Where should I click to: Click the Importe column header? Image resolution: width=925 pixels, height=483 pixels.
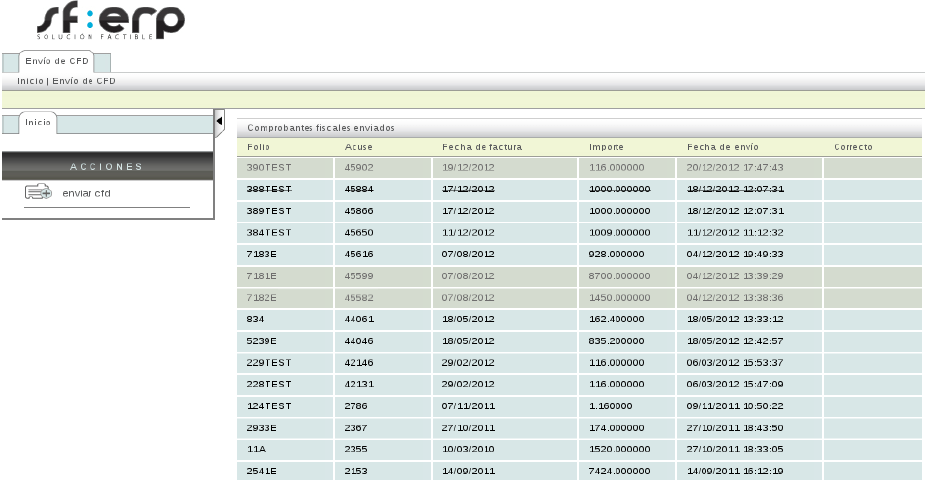click(x=607, y=148)
